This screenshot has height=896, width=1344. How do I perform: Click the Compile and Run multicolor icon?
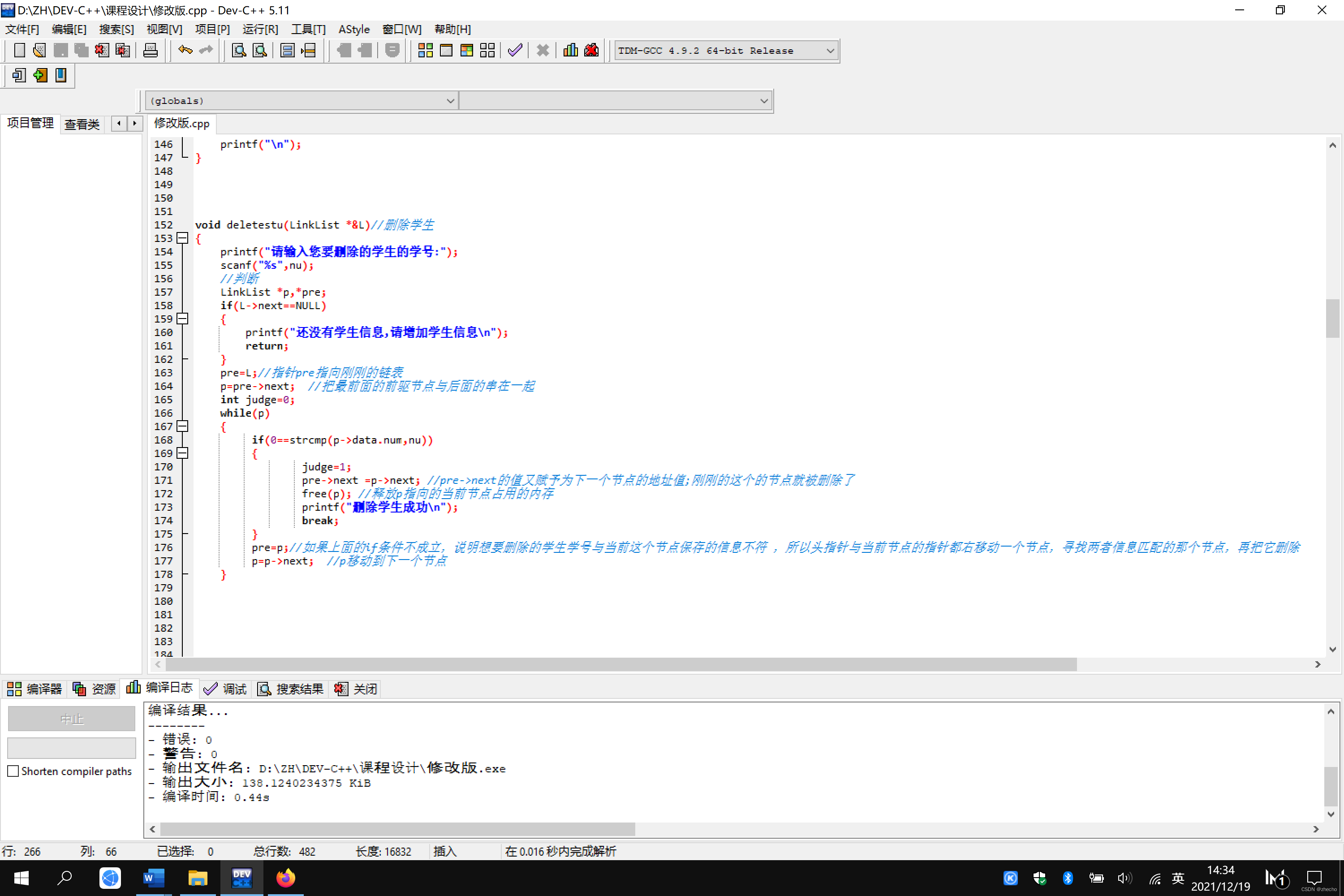(x=466, y=50)
